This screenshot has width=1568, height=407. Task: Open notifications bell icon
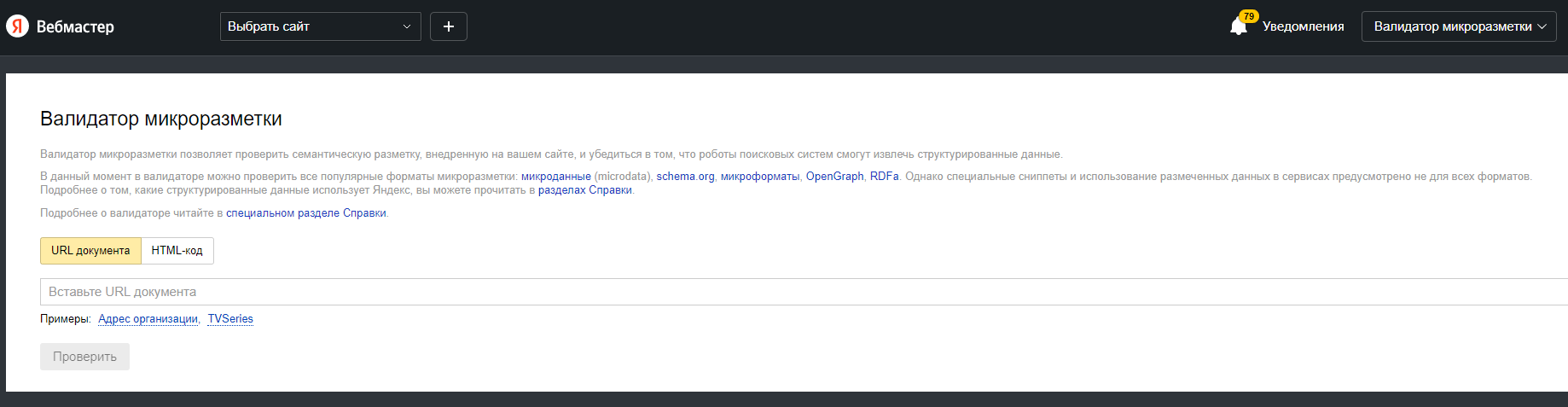click(1239, 27)
